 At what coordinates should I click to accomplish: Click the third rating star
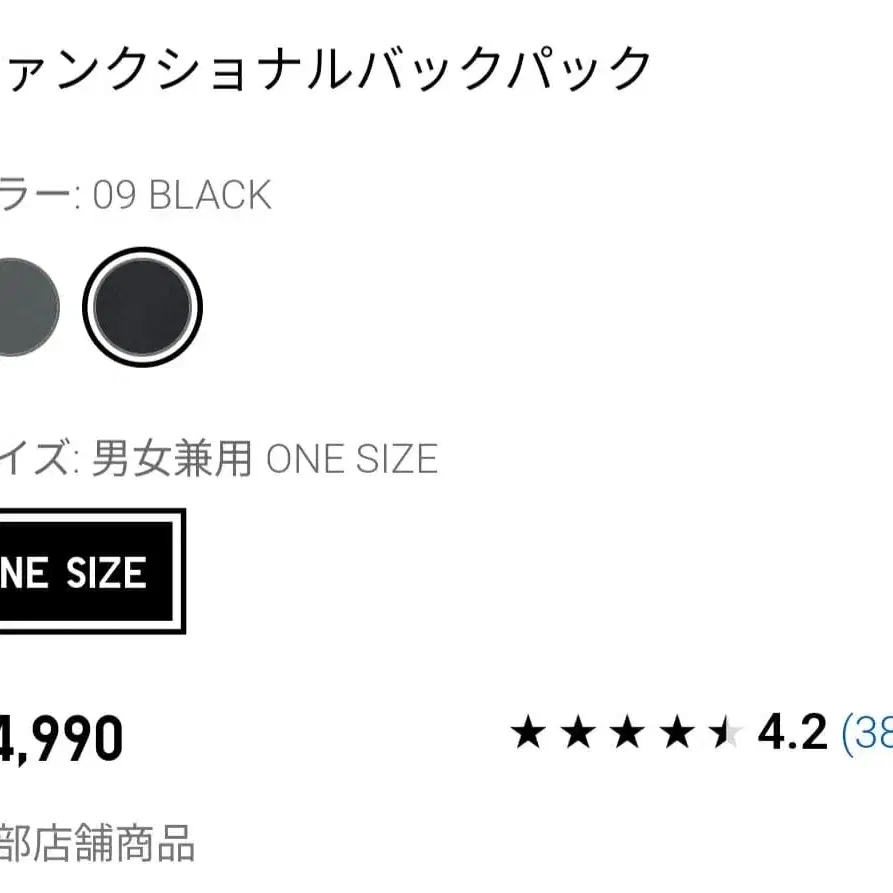tap(627, 733)
